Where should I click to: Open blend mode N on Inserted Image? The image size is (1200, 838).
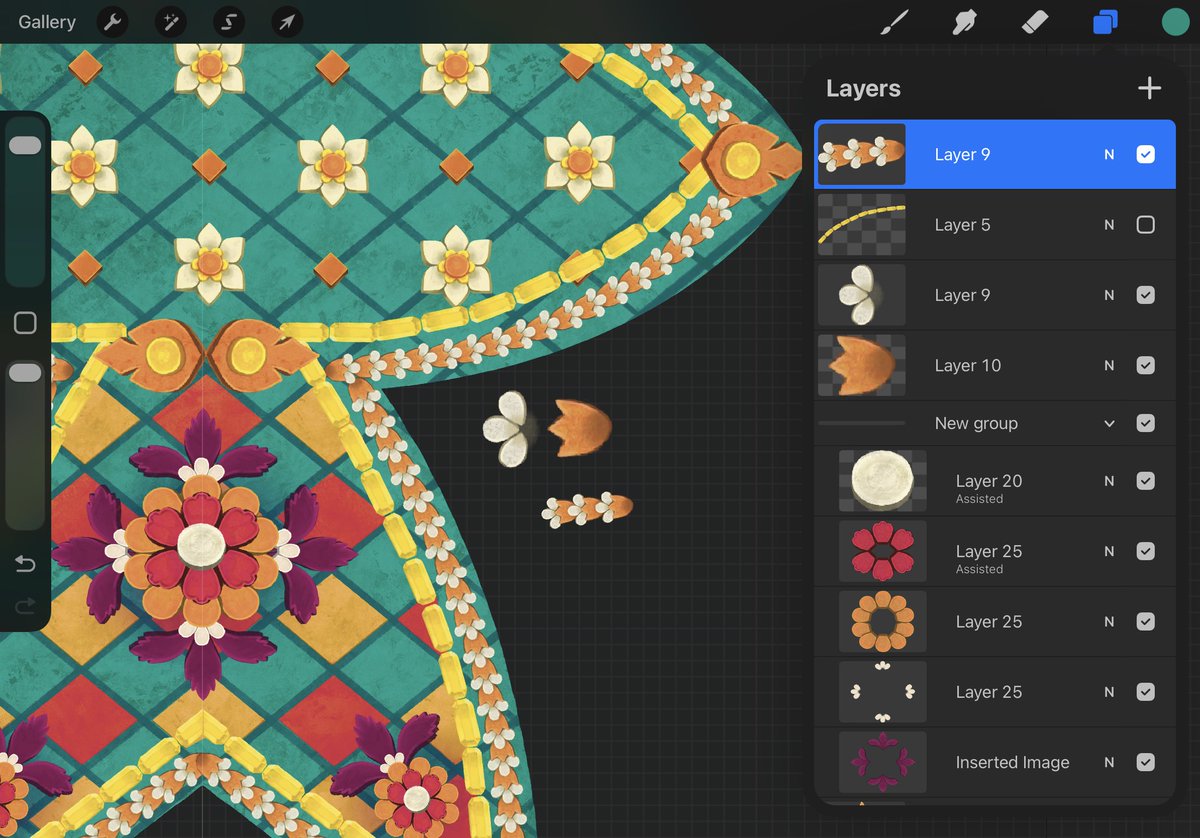pyautogui.click(x=1109, y=762)
